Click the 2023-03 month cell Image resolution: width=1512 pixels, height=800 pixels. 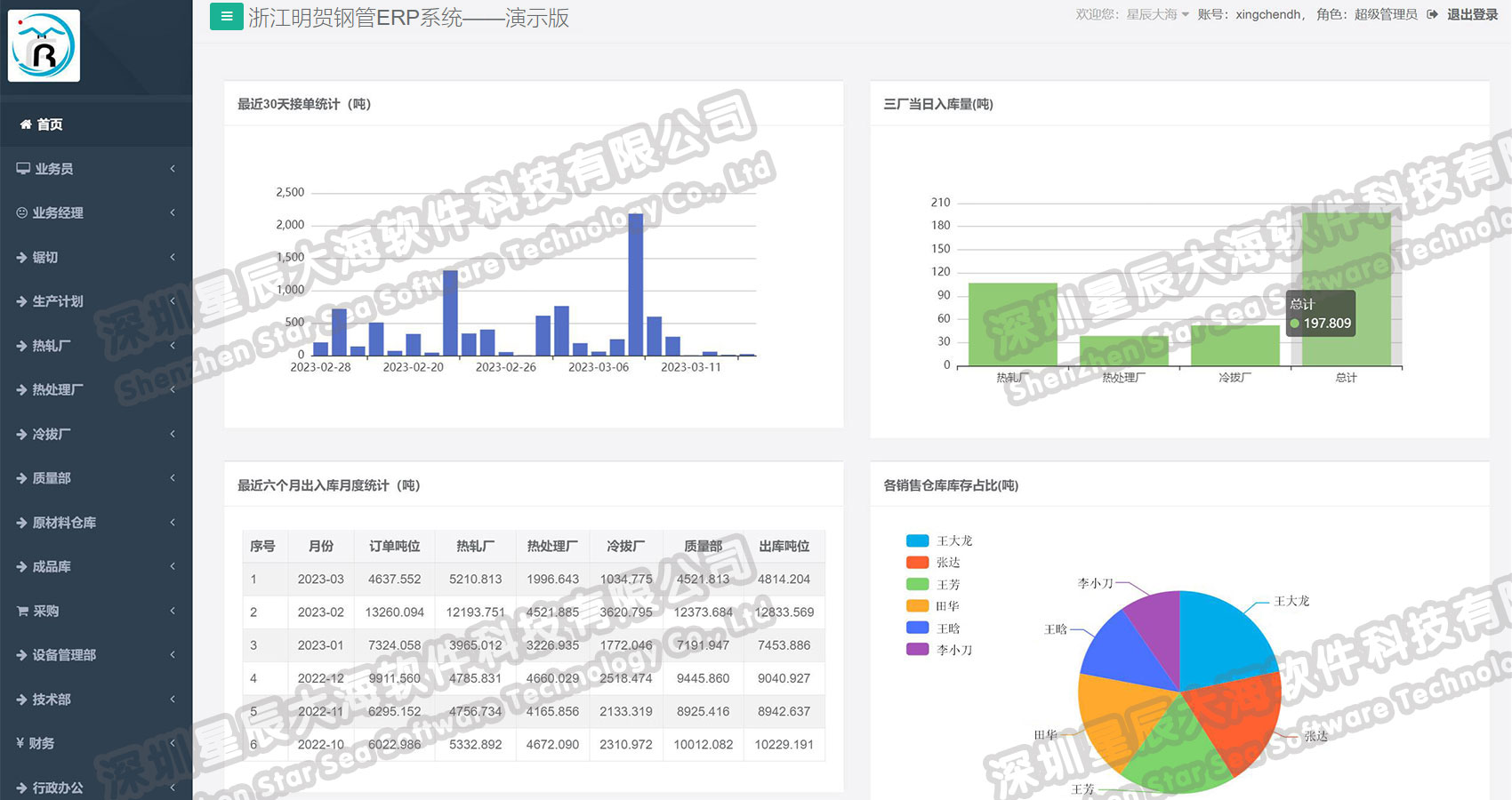321,579
